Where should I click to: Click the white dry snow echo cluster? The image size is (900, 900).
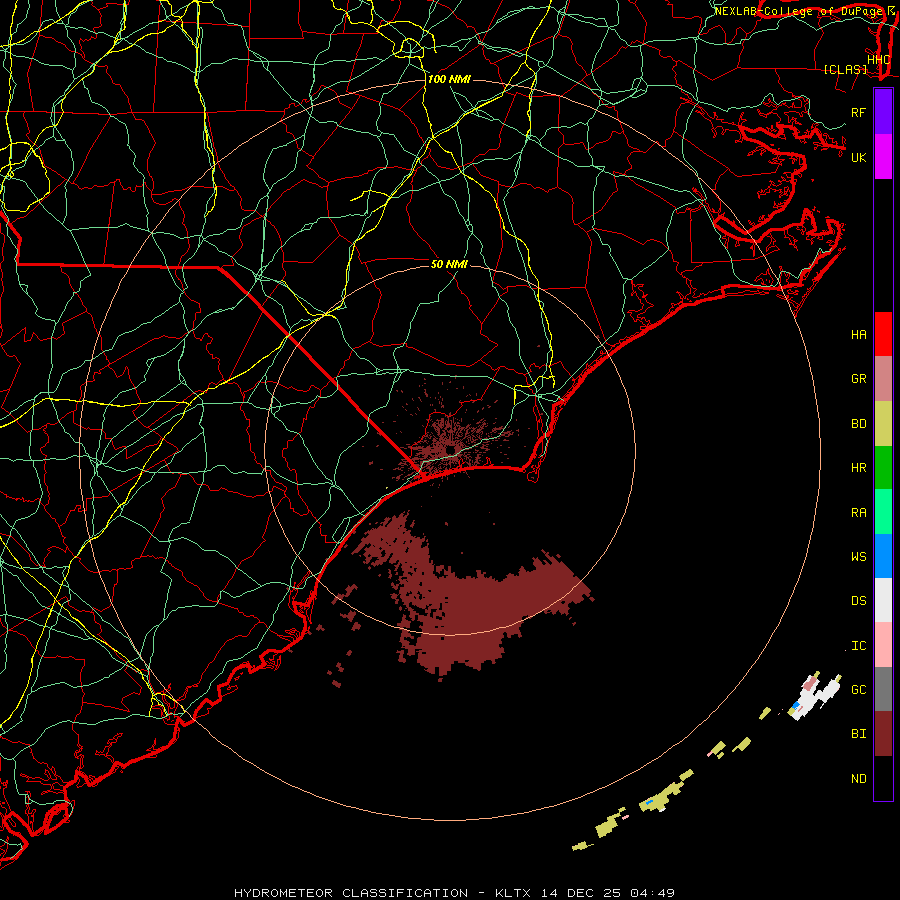pos(816,696)
